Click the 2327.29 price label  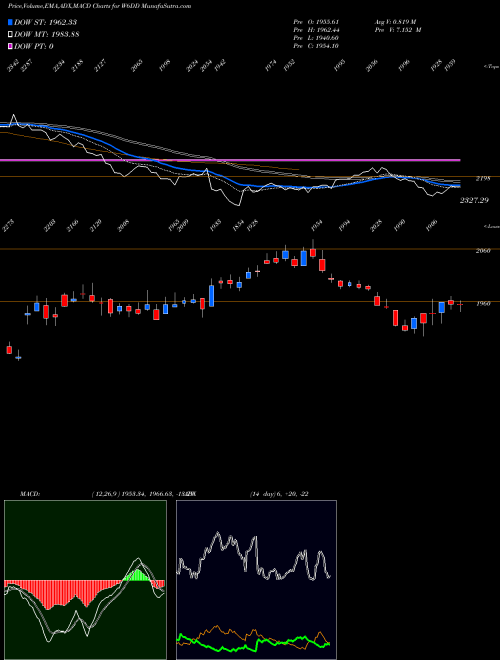474,200
